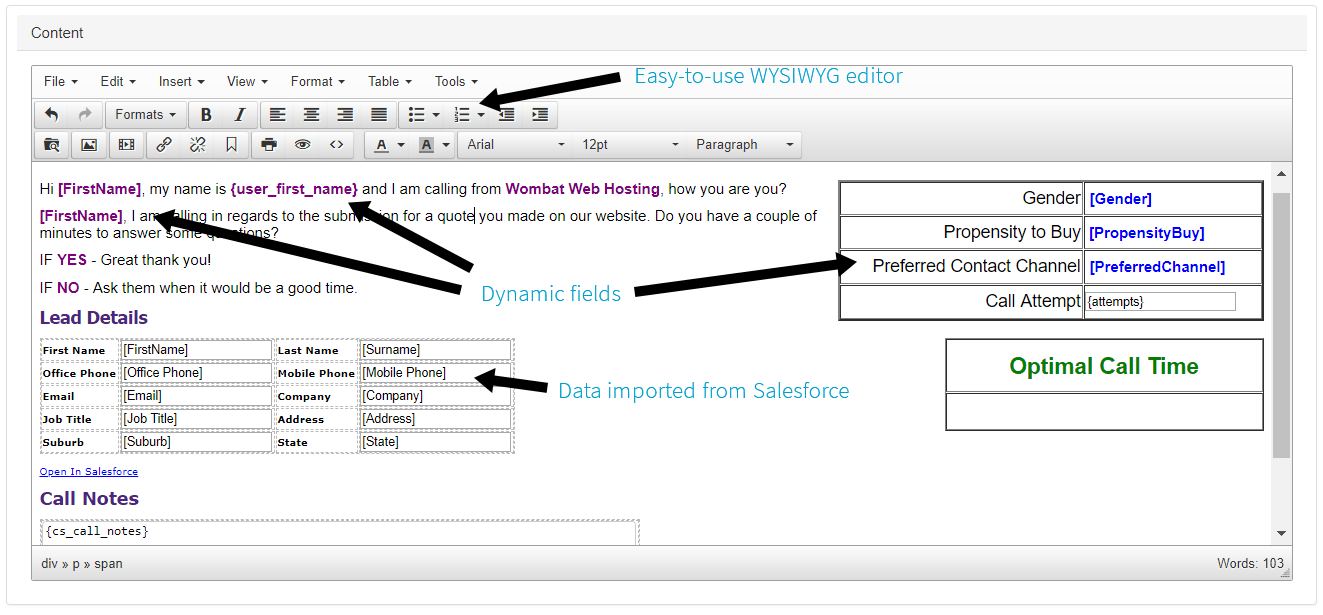Click the [PreferredChannel] dynamic field
This screenshot has width=1323, height=615.
[x=1157, y=267]
